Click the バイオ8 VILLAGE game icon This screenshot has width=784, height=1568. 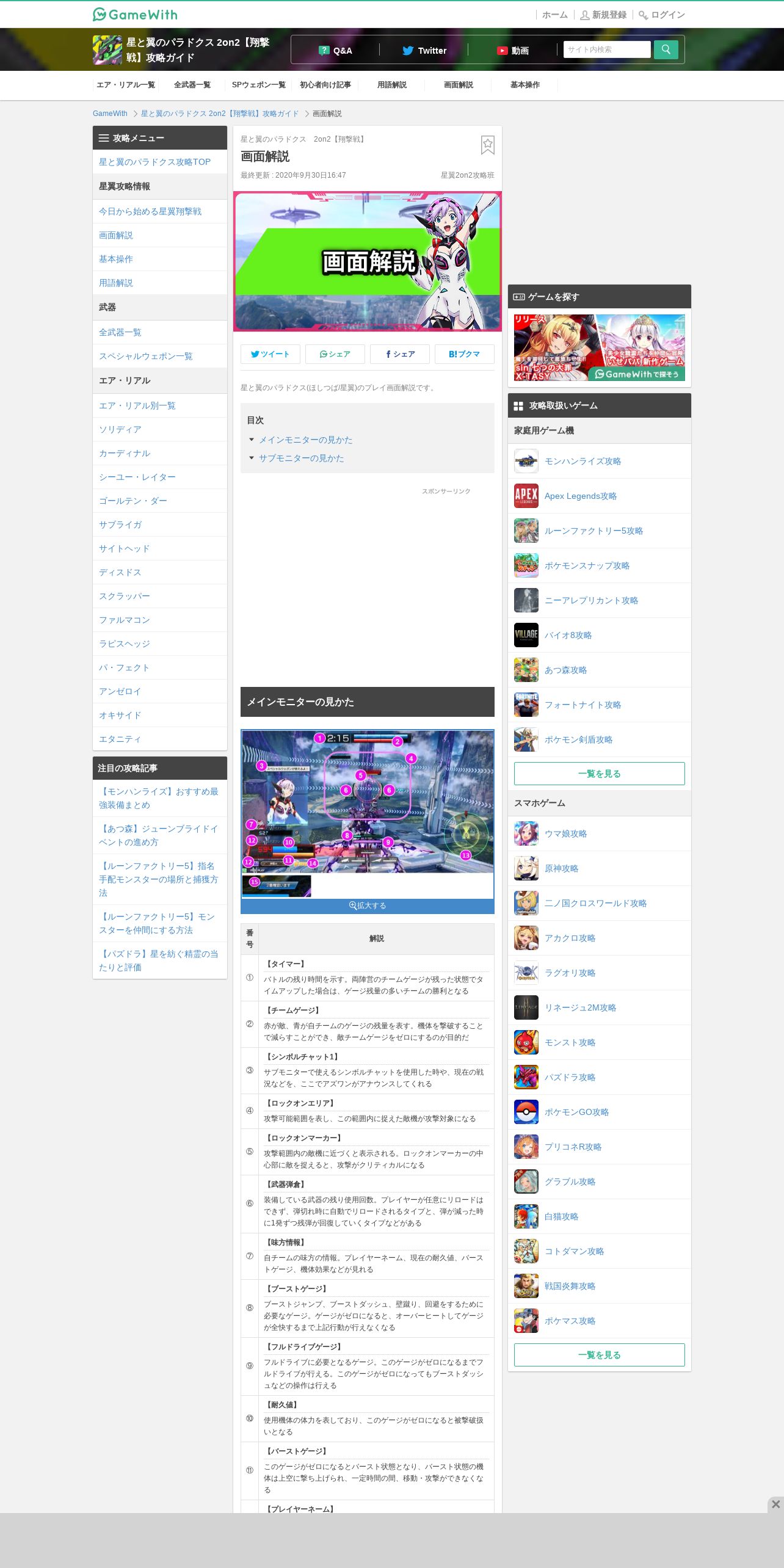click(526, 635)
